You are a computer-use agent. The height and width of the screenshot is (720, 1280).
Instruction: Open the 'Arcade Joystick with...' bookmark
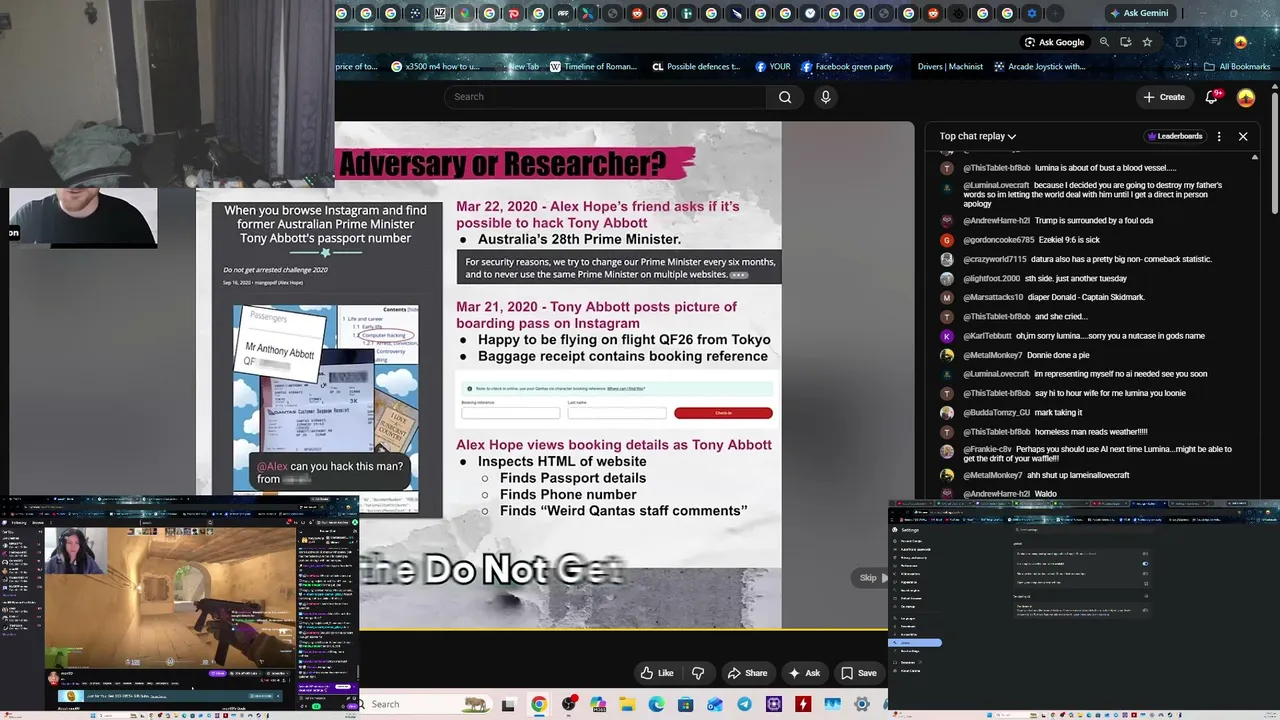coord(1040,67)
